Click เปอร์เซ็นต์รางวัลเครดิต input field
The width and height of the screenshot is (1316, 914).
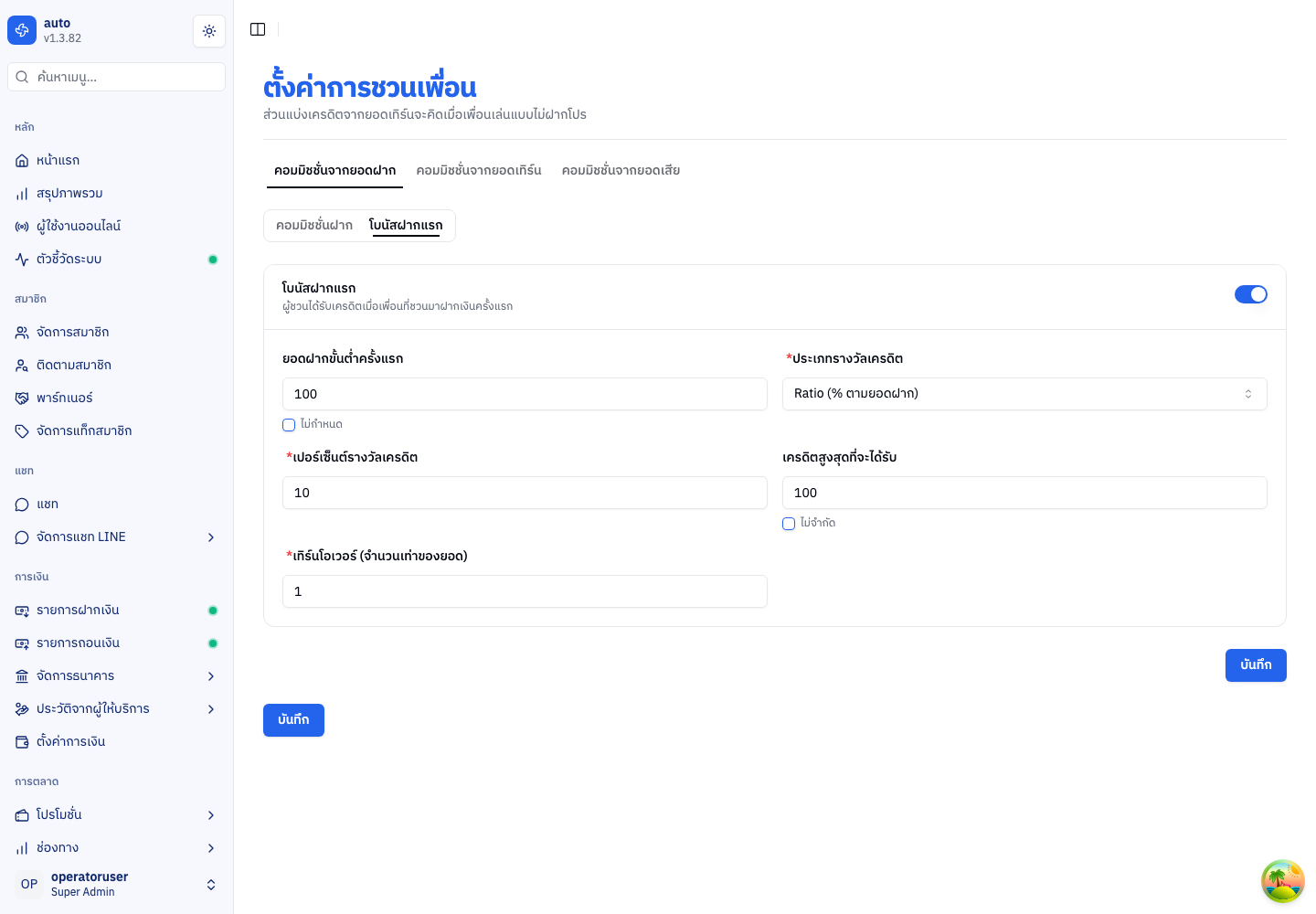coord(525,493)
